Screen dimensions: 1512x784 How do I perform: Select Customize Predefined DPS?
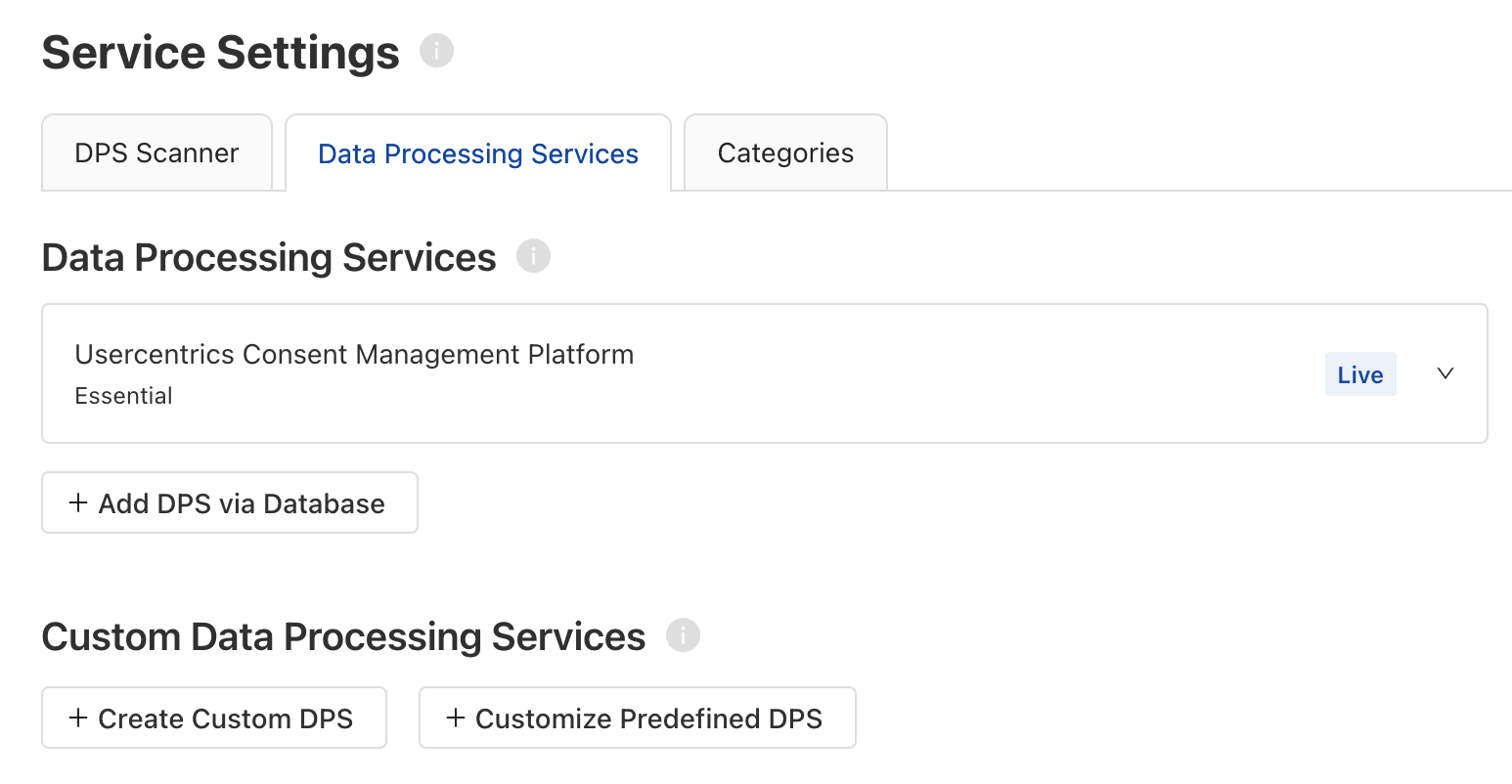[637, 718]
